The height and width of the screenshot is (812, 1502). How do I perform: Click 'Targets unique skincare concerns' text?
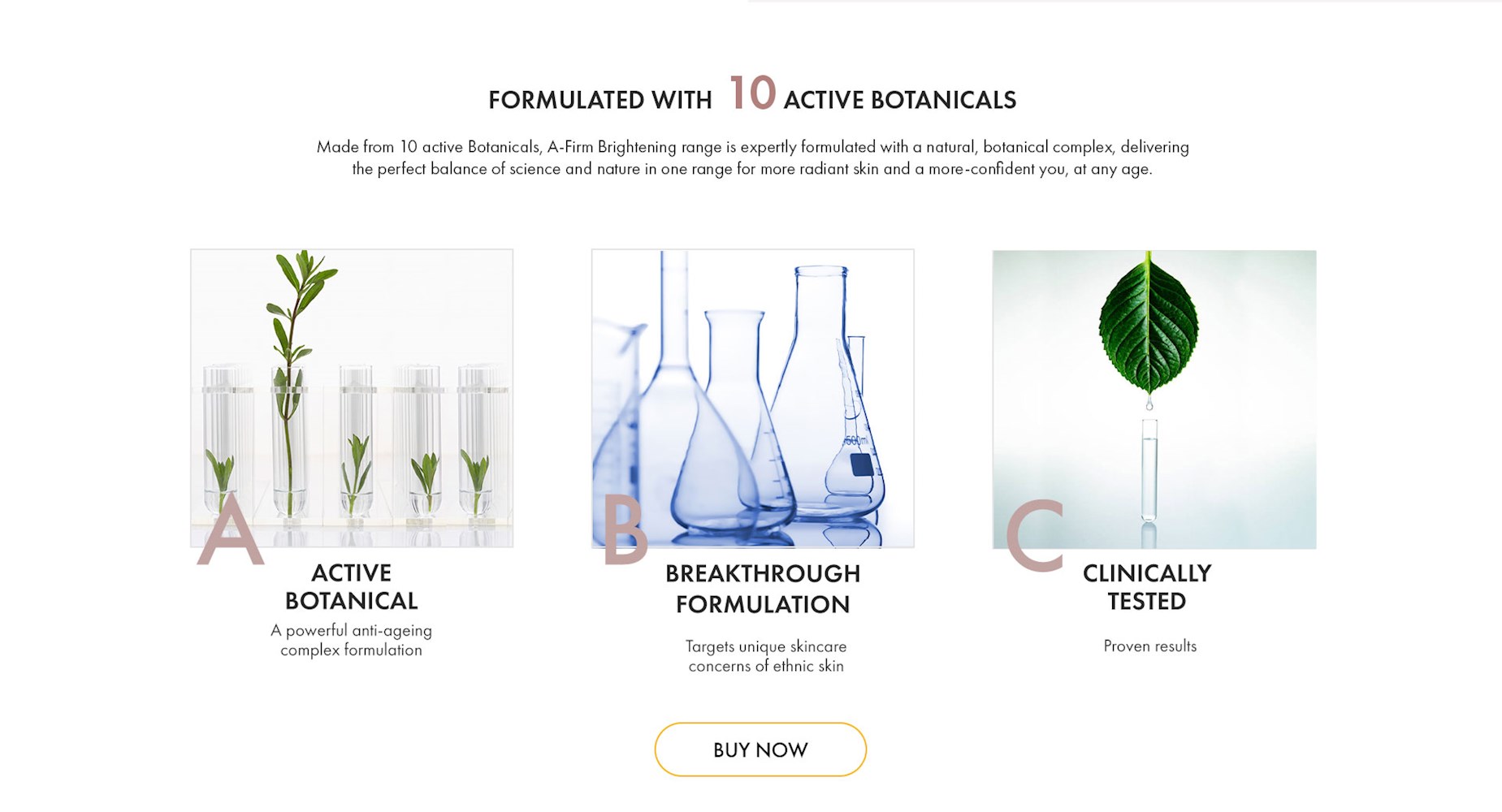765,656
